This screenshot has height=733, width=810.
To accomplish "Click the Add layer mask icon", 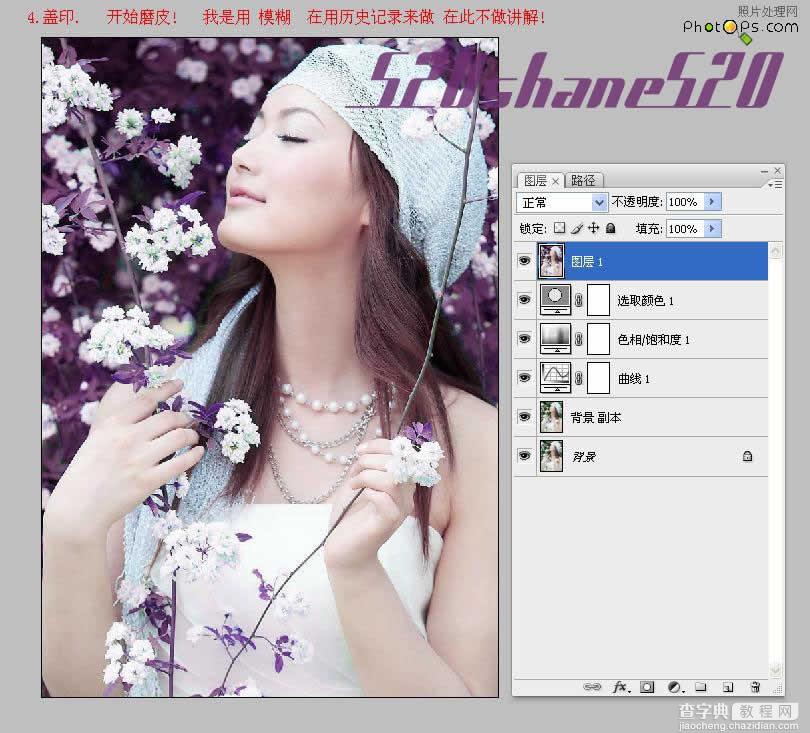I will click(x=647, y=687).
